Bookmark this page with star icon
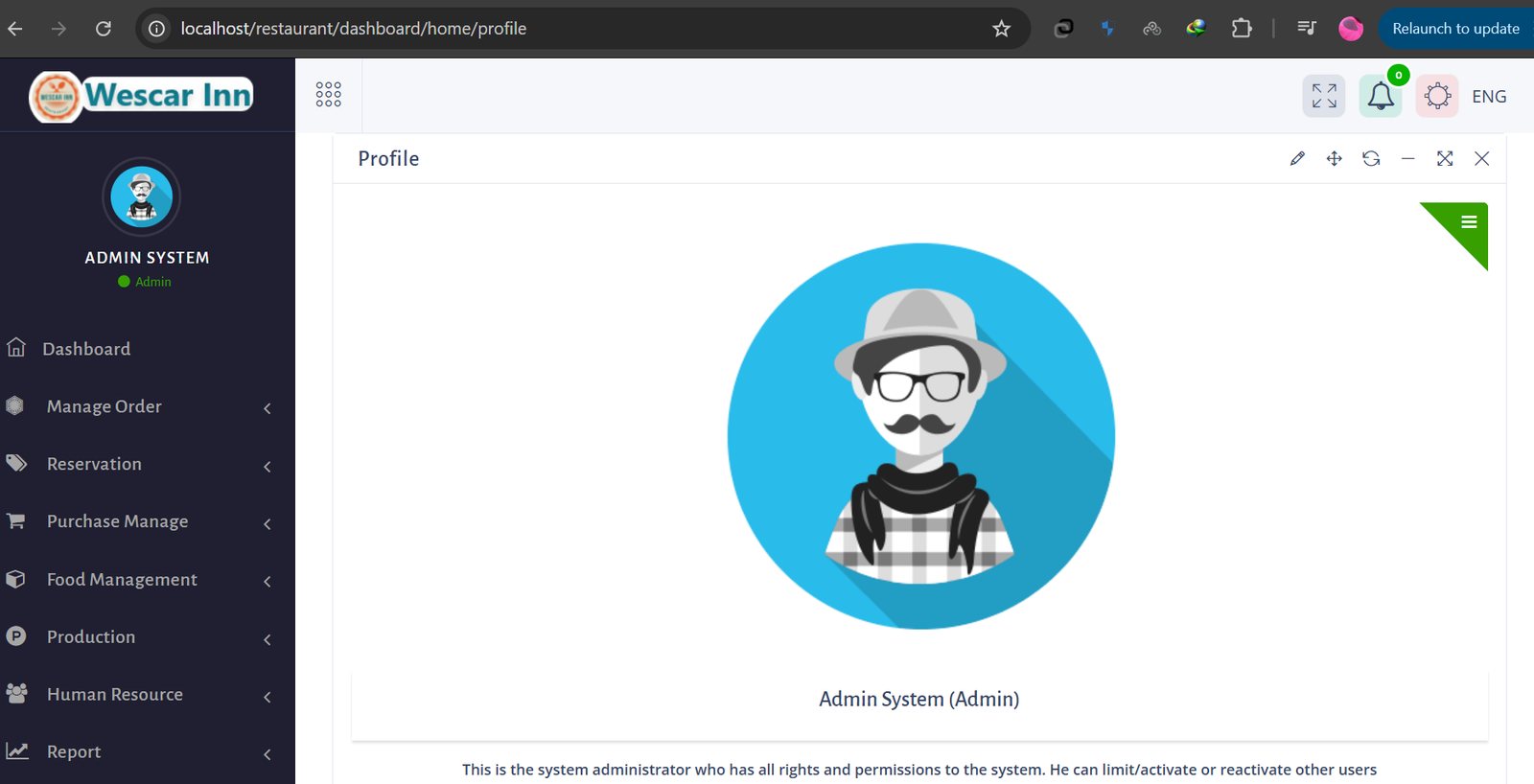 click(1002, 29)
